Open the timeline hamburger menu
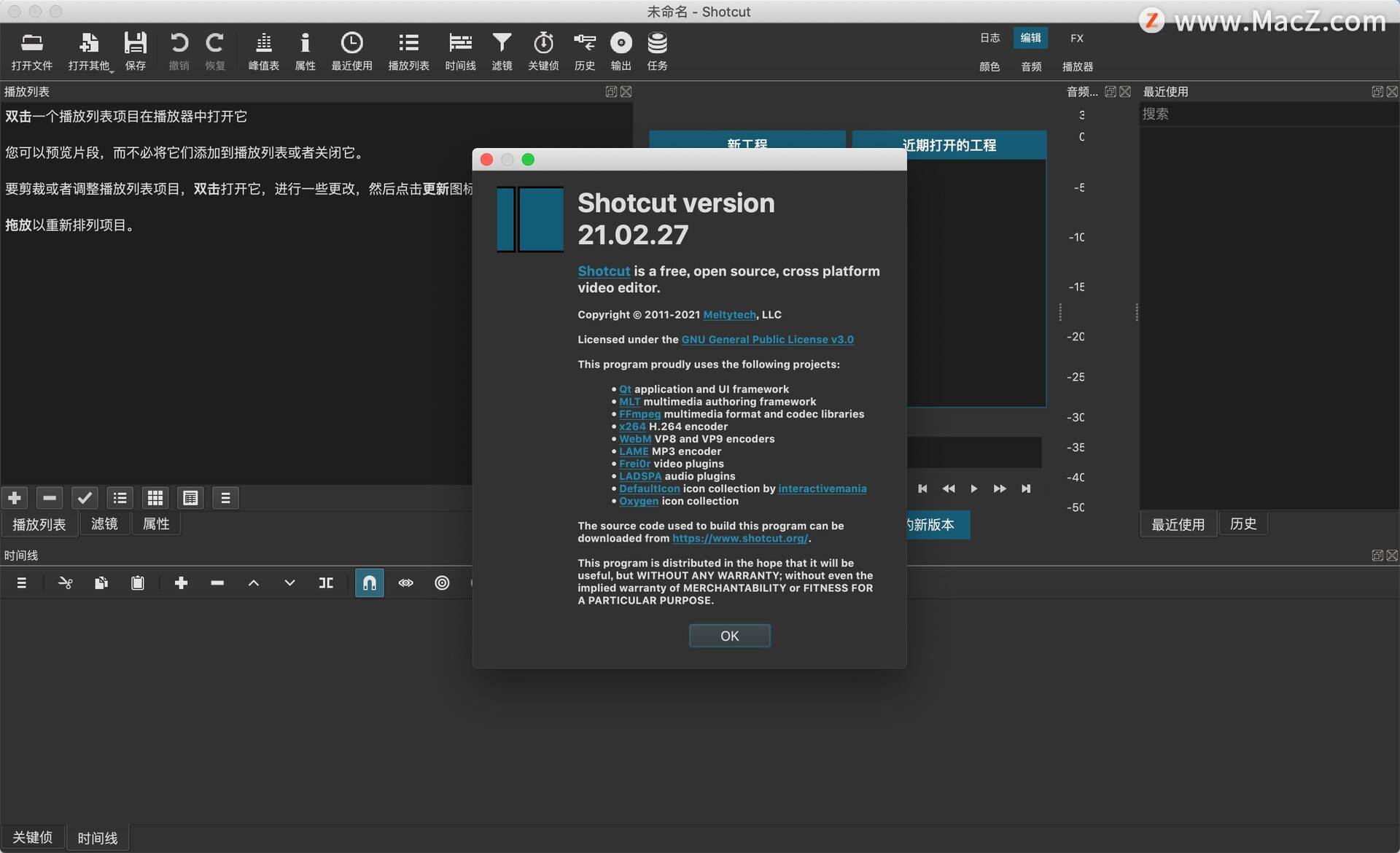The width and height of the screenshot is (1400, 853). [x=22, y=583]
